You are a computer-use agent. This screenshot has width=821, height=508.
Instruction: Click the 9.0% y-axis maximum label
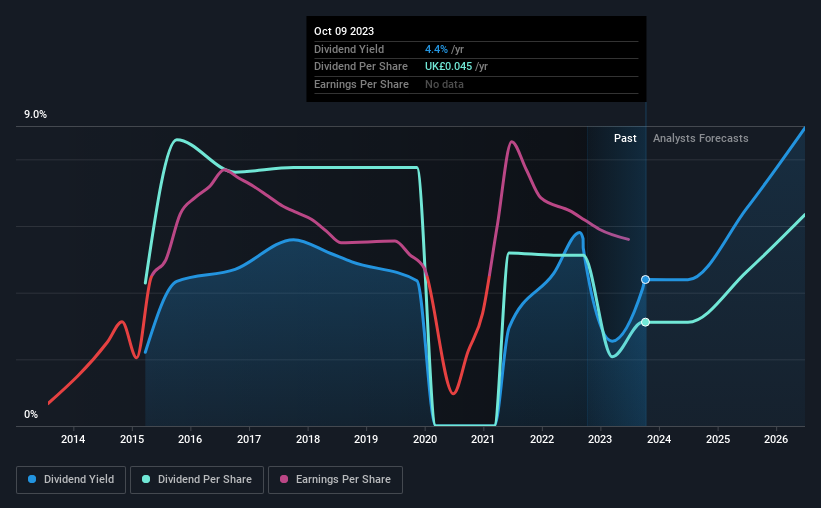[x=35, y=114]
